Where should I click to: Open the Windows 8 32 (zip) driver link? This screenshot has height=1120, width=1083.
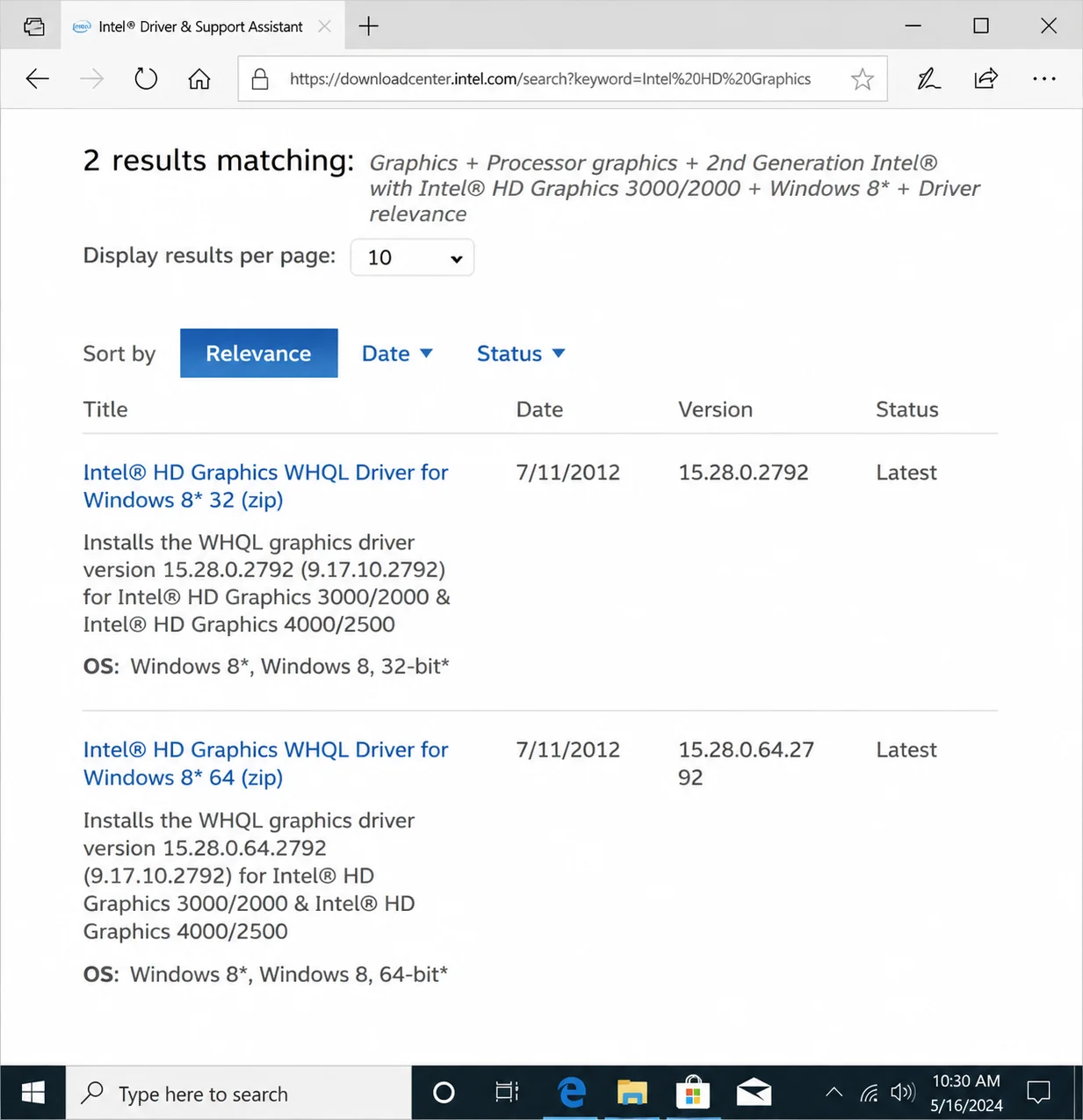[265, 486]
